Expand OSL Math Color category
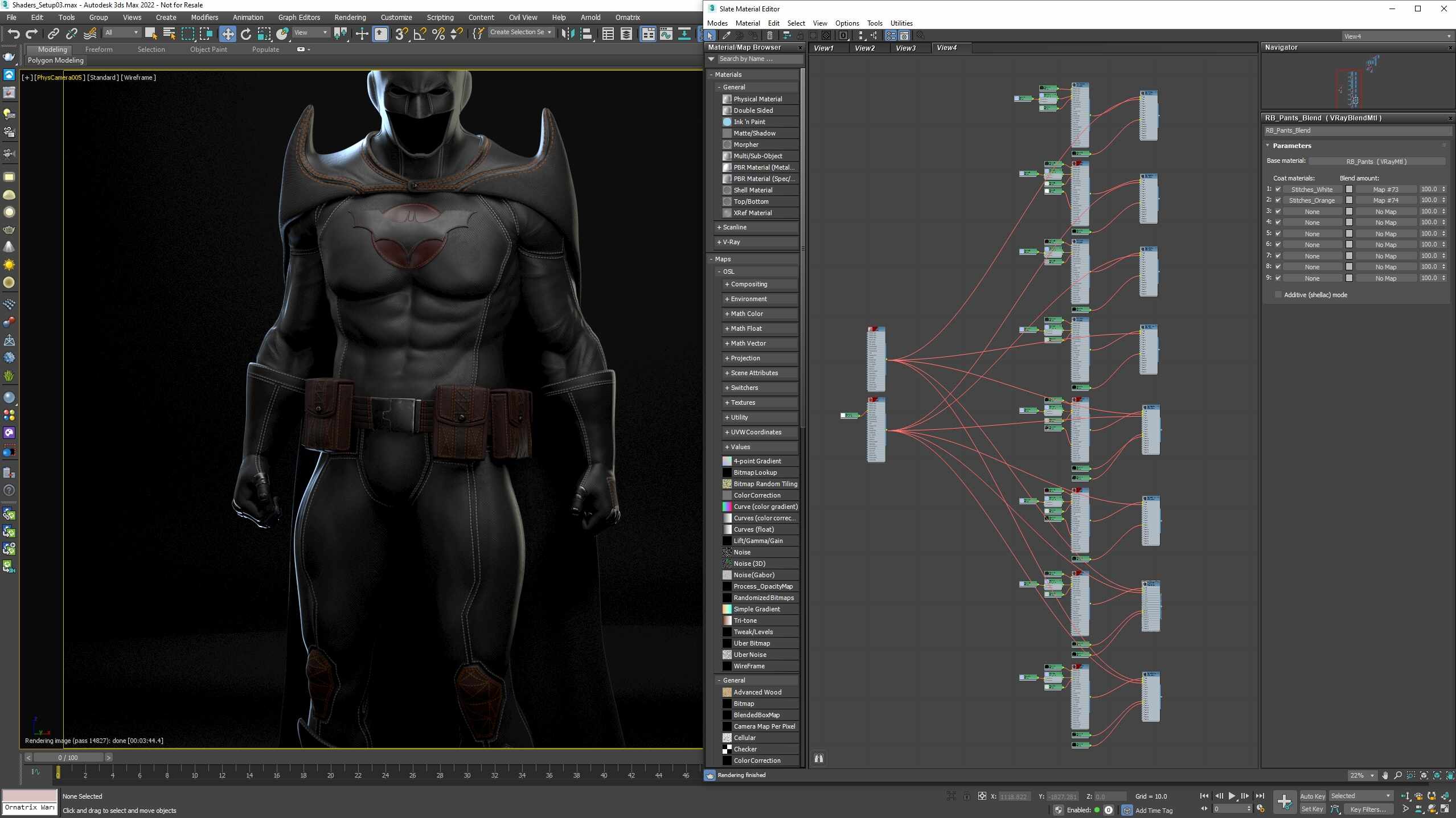Image resolution: width=1456 pixels, height=818 pixels. (760, 314)
